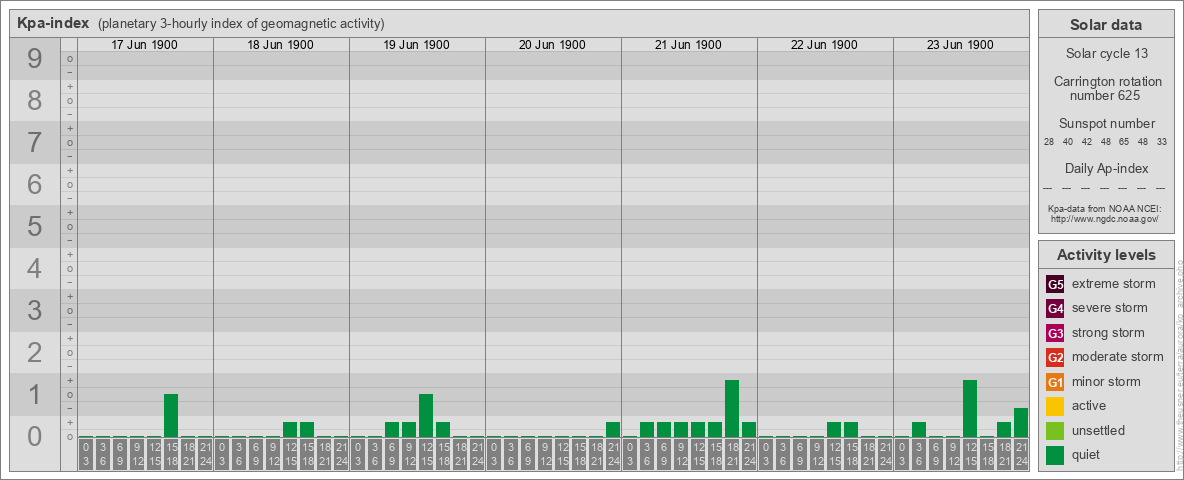
Task: Click the 9–12 hour box under 20 Jun
Action: (x=544, y=455)
